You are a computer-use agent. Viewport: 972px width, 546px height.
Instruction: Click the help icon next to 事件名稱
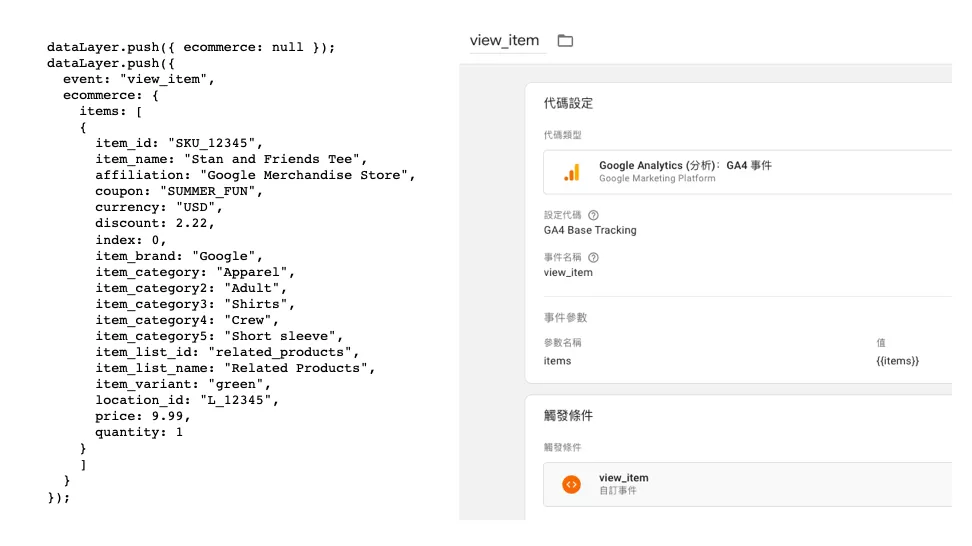593,257
